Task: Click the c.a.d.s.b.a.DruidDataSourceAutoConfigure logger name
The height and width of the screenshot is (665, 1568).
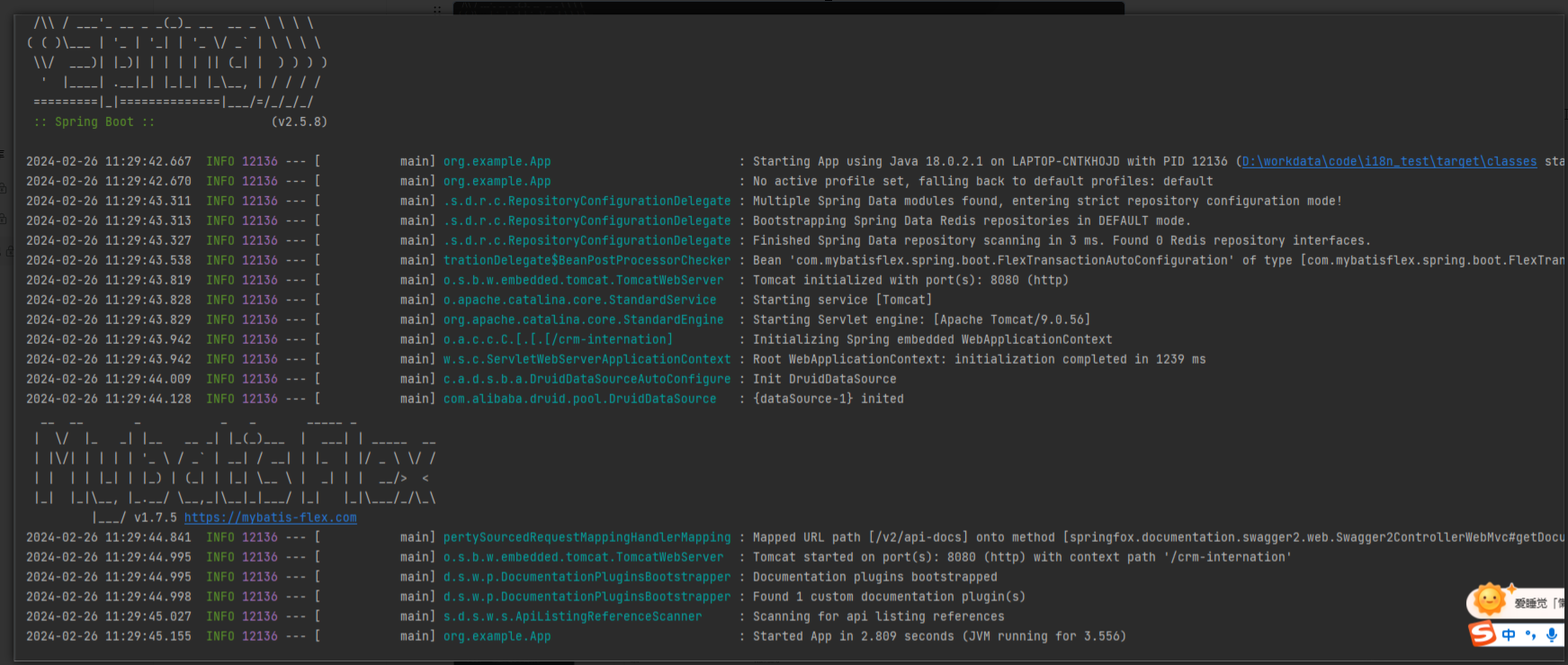Action: coord(587,380)
